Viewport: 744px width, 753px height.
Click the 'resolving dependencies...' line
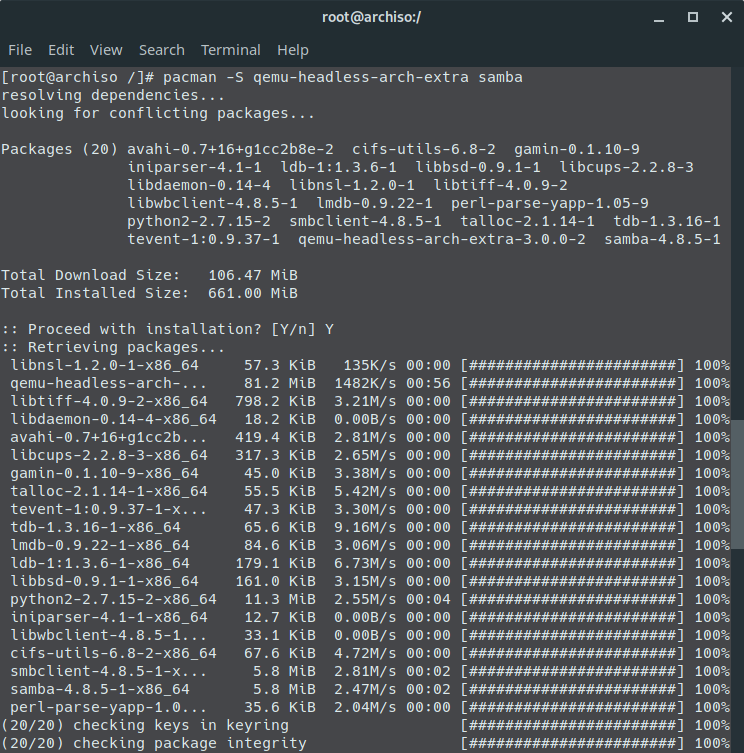pos(113,95)
